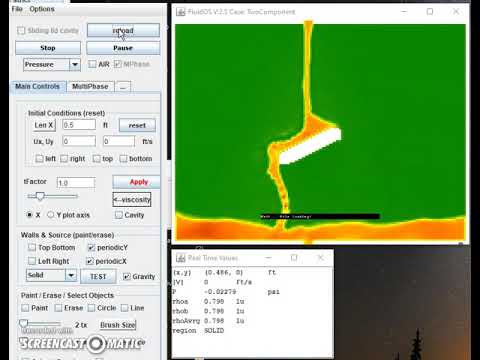The image size is (480, 360).
Task: Open the Solid wall type dropdown
Action: pos(51,275)
